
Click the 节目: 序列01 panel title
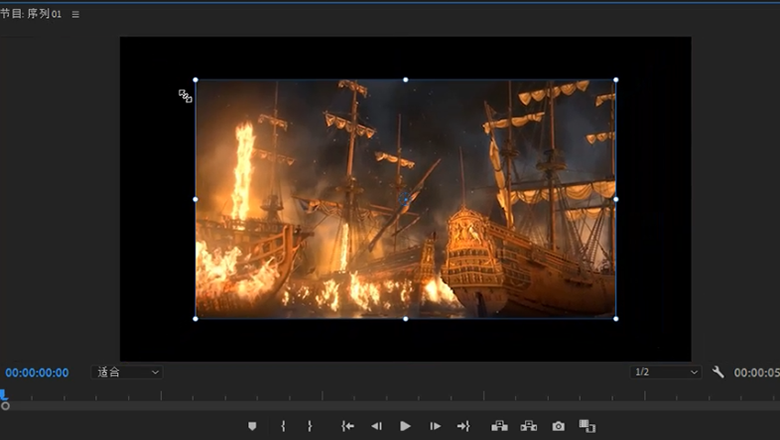[31, 14]
